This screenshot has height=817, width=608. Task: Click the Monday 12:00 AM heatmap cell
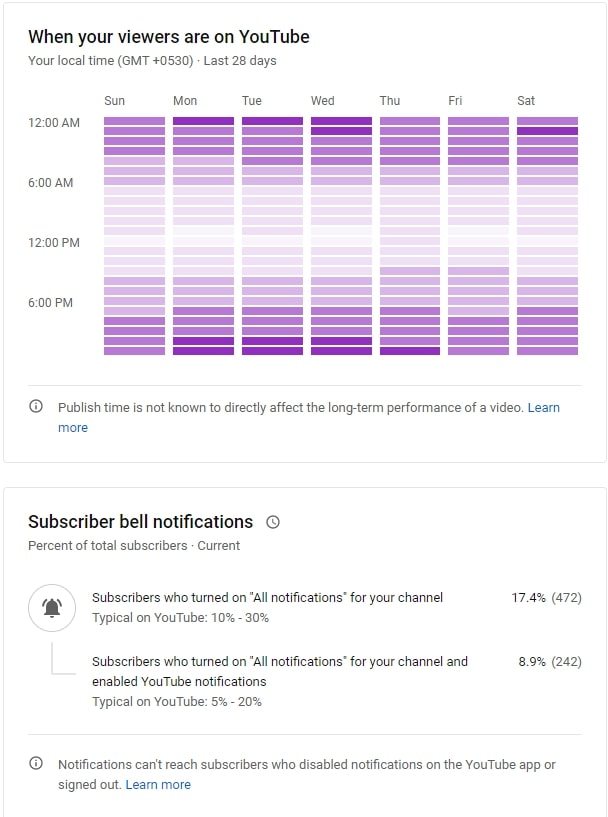pyautogui.click(x=203, y=121)
